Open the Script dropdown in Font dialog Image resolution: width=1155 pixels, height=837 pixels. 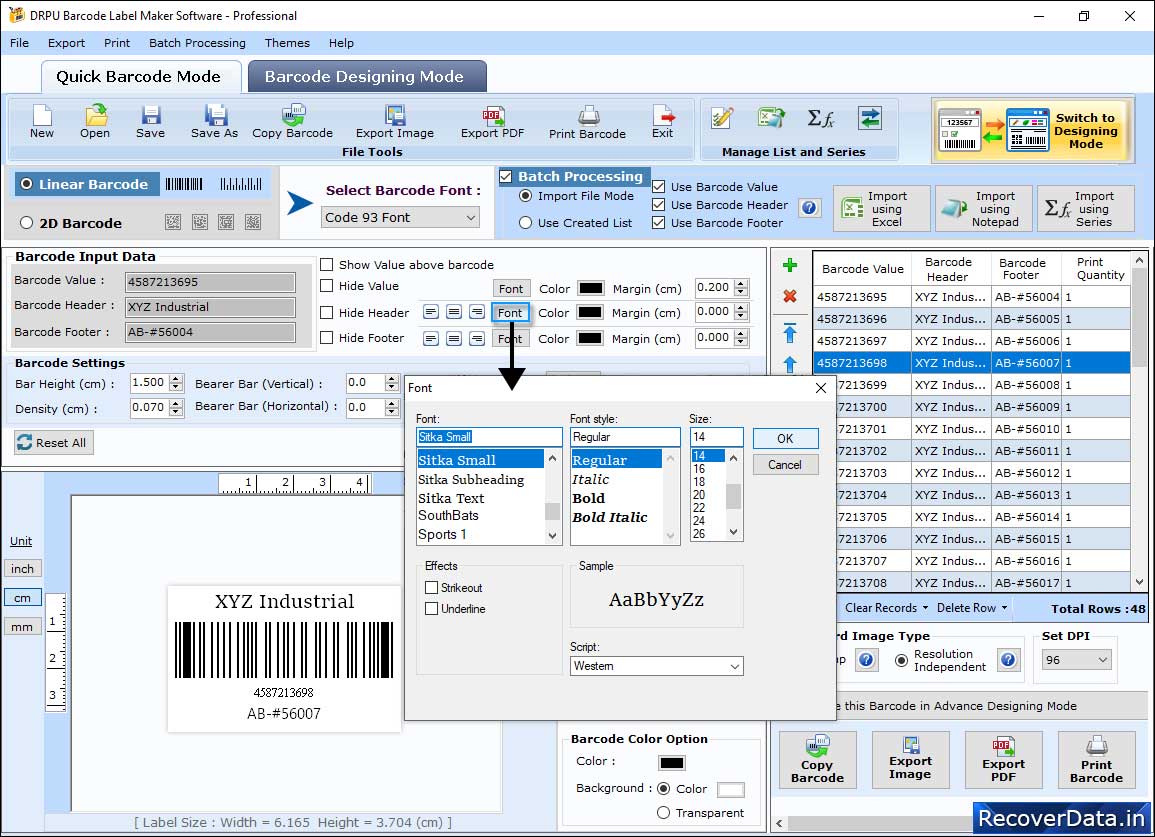[x=656, y=666]
